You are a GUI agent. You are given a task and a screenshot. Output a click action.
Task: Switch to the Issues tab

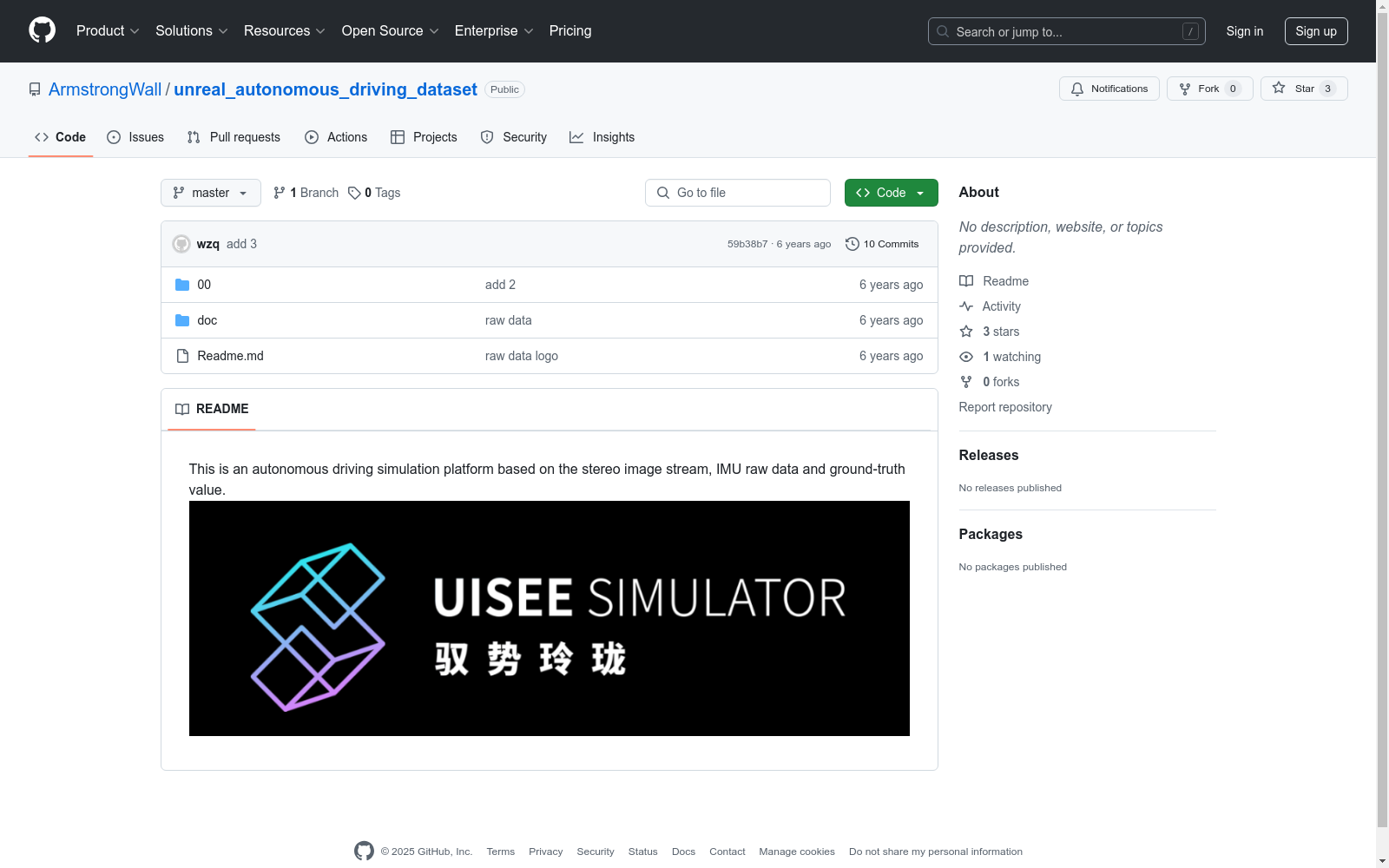(x=135, y=137)
